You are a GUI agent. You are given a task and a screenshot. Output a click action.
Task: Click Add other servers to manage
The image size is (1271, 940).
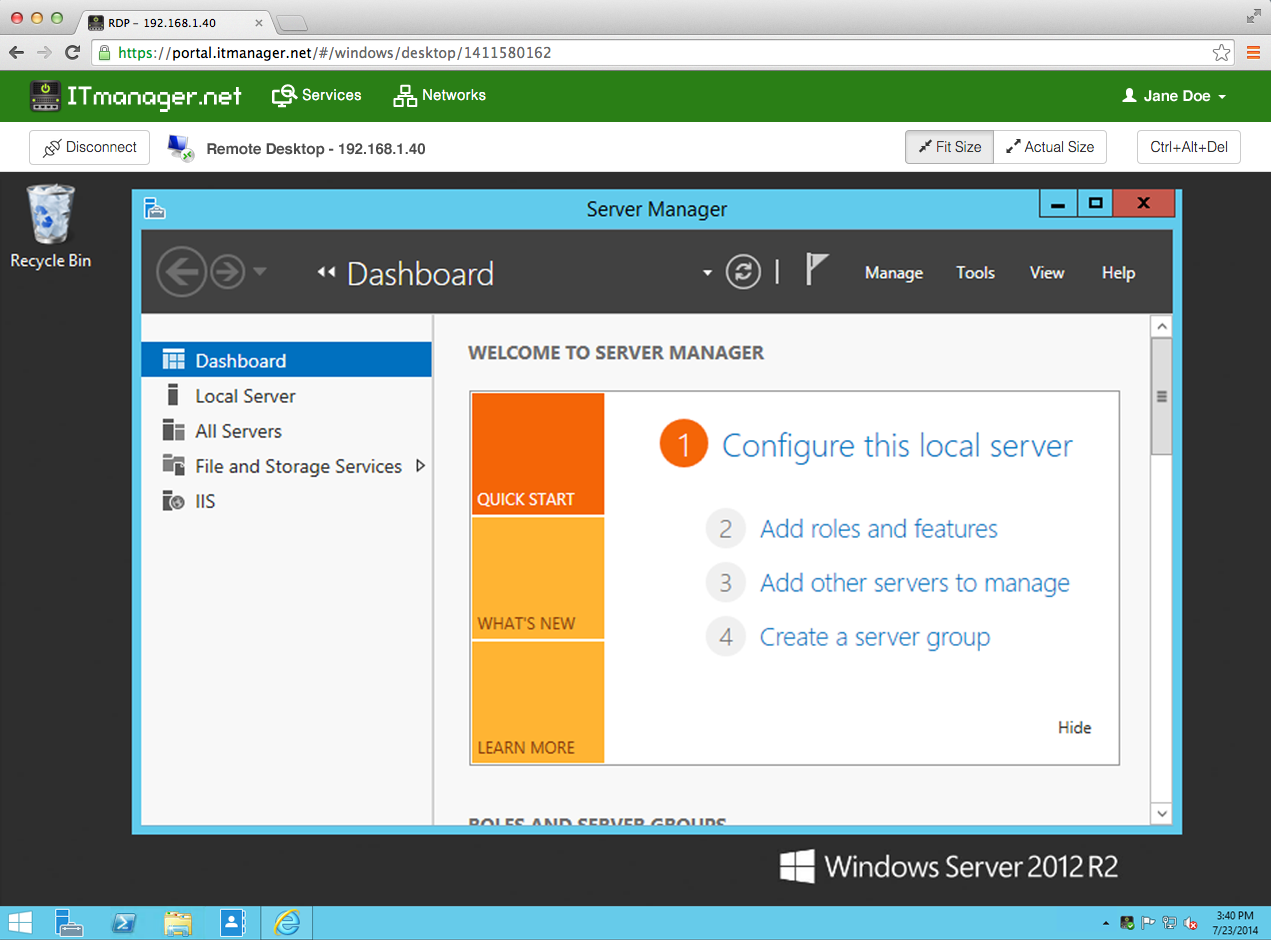915,583
